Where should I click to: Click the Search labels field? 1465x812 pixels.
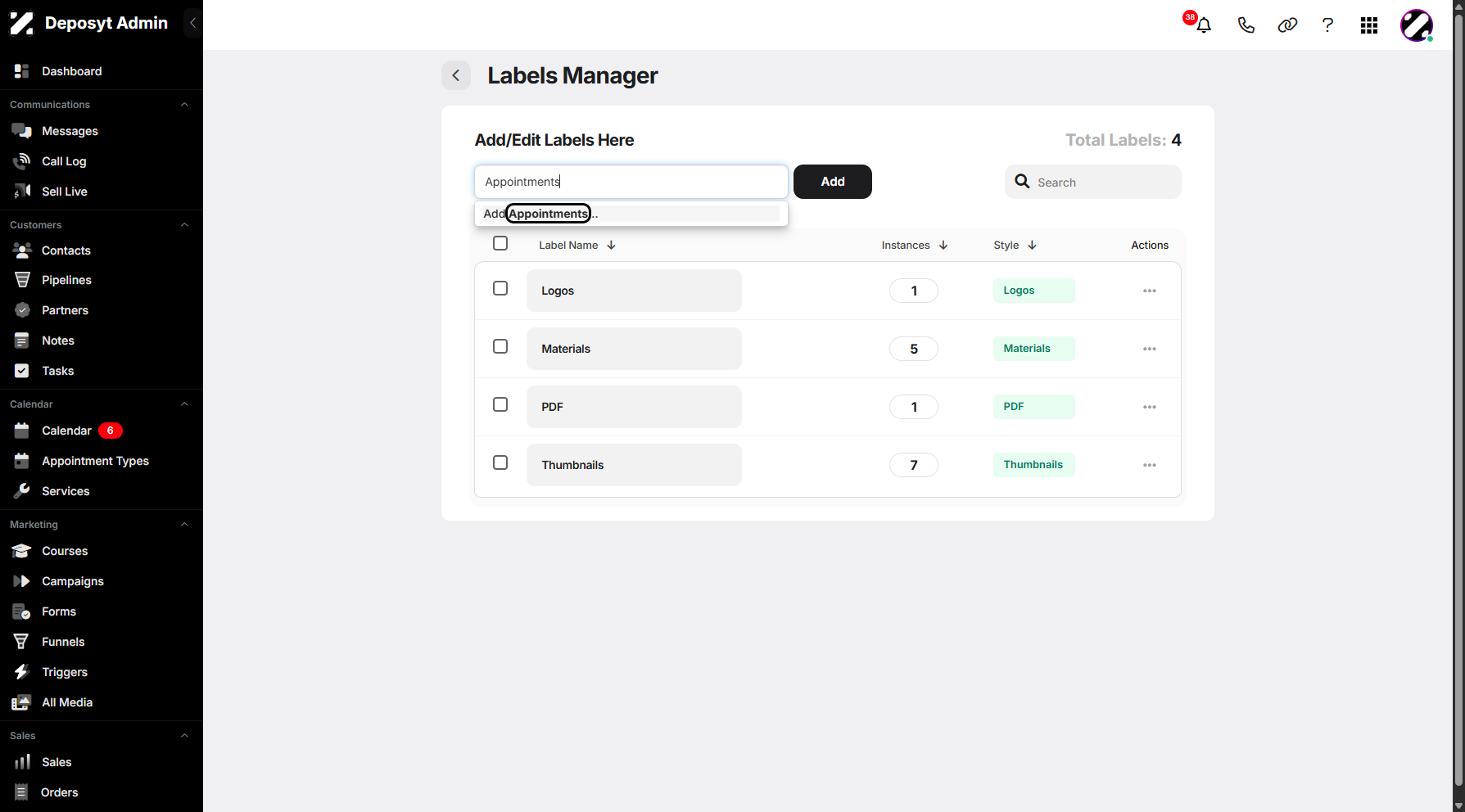click(x=1093, y=182)
